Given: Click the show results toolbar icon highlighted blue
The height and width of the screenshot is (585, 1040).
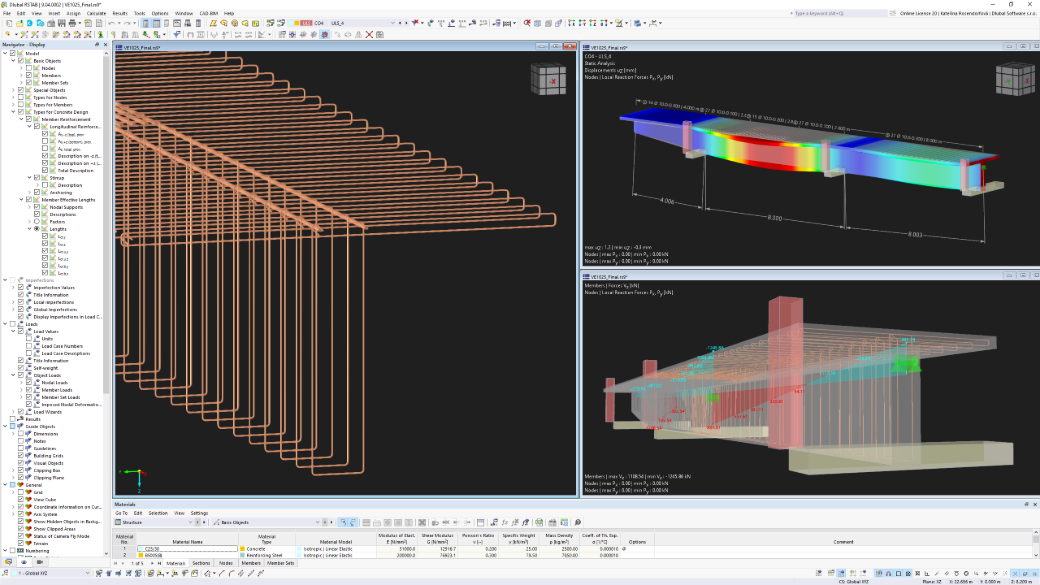Looking at the screenshot, I should point(324,34).
